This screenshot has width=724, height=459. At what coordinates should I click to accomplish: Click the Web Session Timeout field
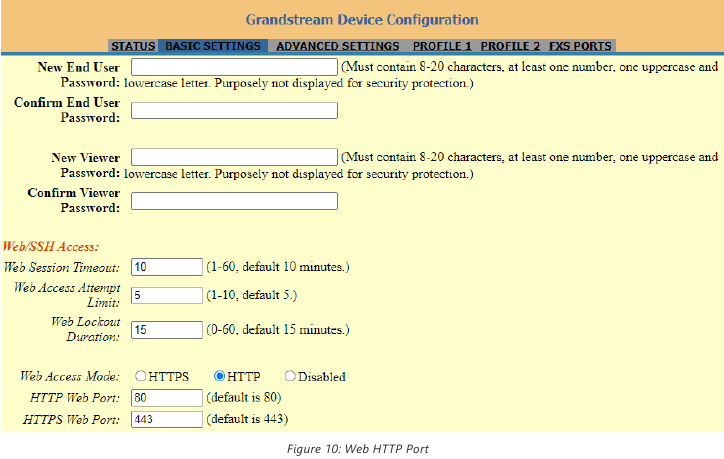tap(167, 267)
